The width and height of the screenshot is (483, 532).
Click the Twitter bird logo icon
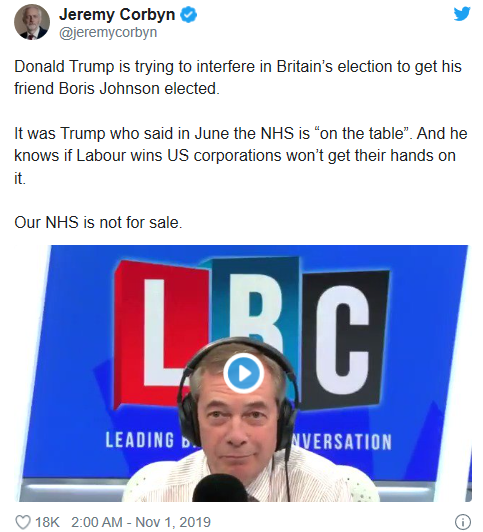point(462,14)
